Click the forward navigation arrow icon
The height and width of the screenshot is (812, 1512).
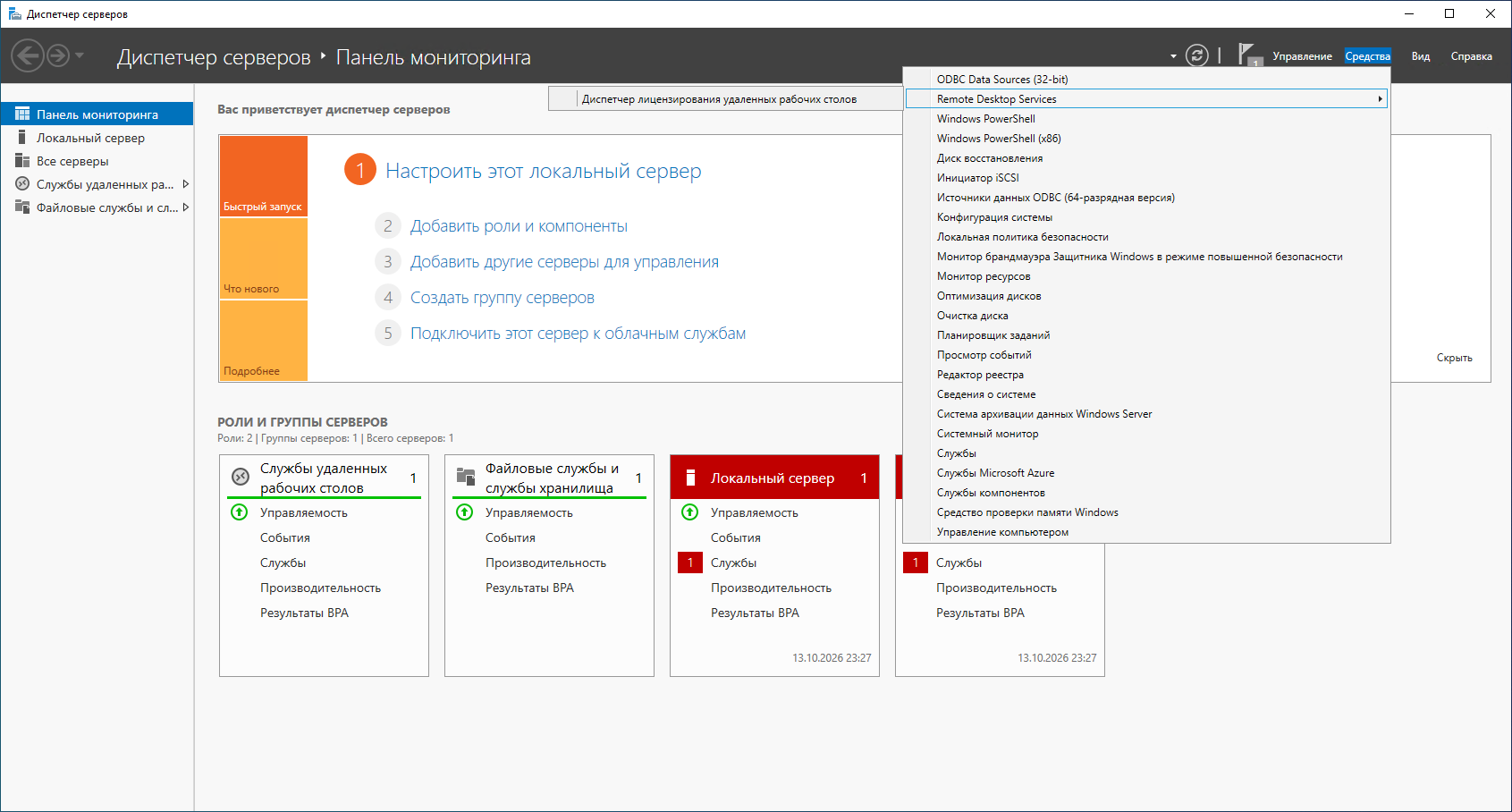coord(58,55)
